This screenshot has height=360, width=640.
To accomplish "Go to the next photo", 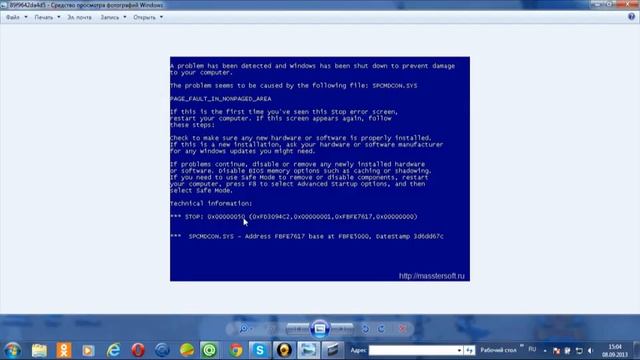I will point(342,329).
